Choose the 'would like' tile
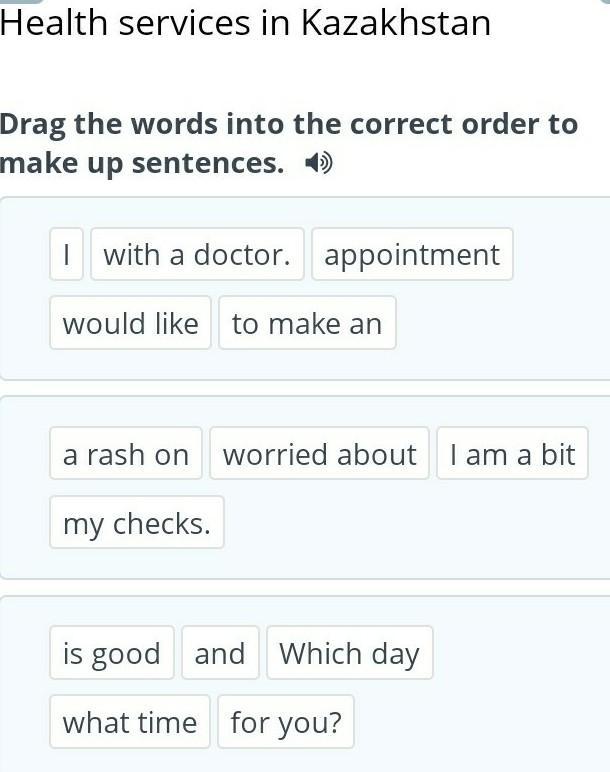Image resolution: width=610 pixels, height=772 pixels. [130, 323]
